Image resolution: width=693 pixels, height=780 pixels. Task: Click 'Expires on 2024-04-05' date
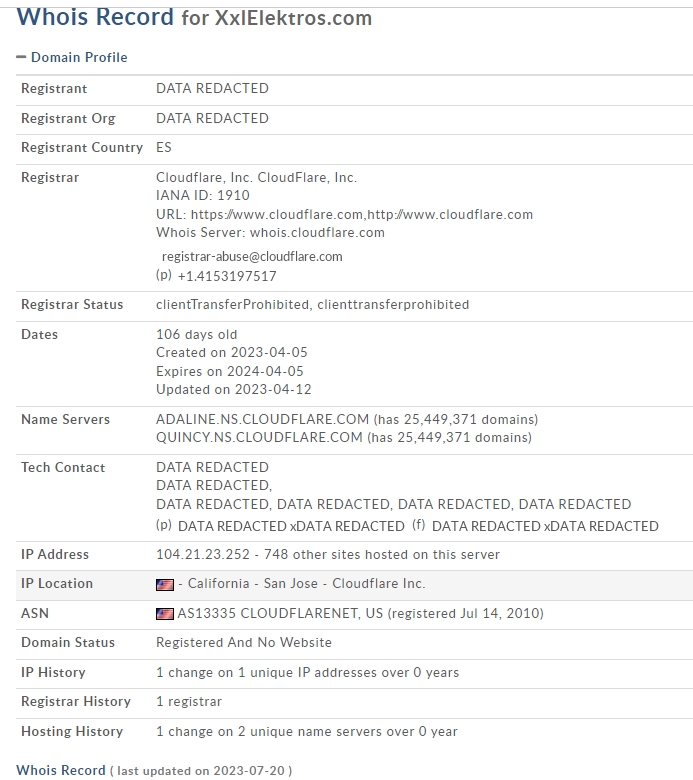(230, 372)
